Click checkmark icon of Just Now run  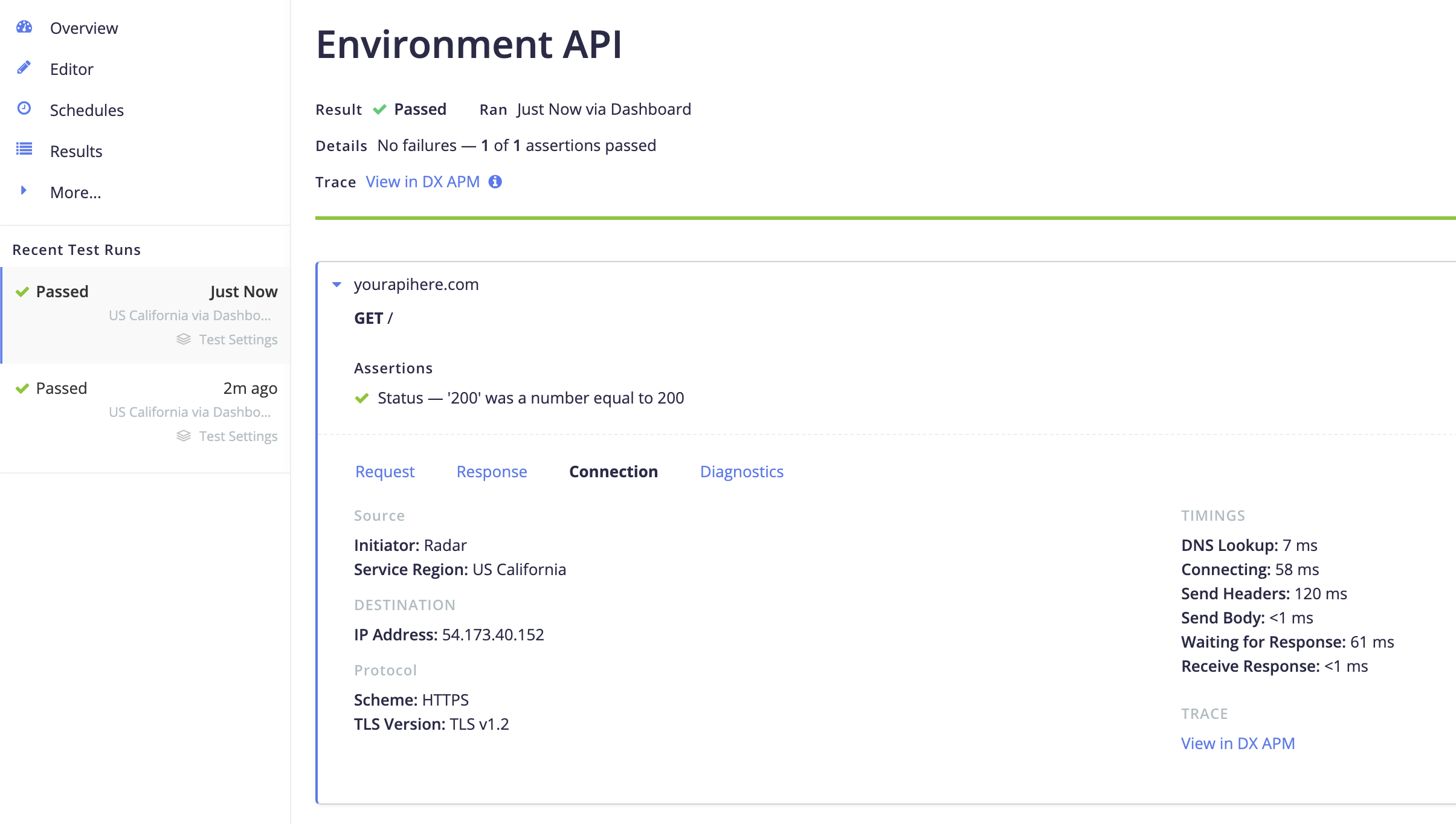[x=22, y=292]
